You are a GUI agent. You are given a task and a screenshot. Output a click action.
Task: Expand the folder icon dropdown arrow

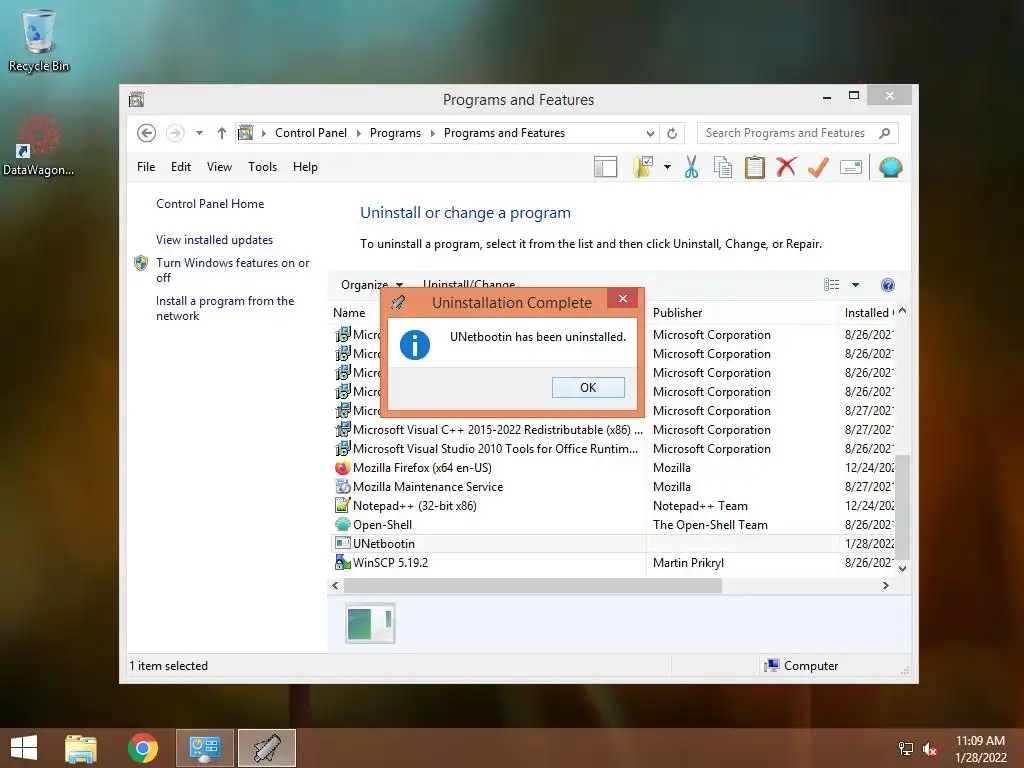tap(667, 167)
